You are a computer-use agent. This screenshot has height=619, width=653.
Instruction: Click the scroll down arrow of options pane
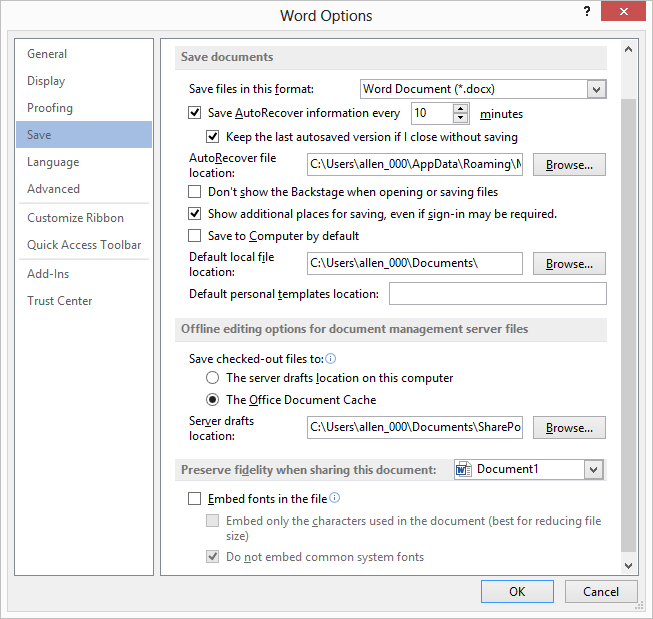[x=628, y=565]
